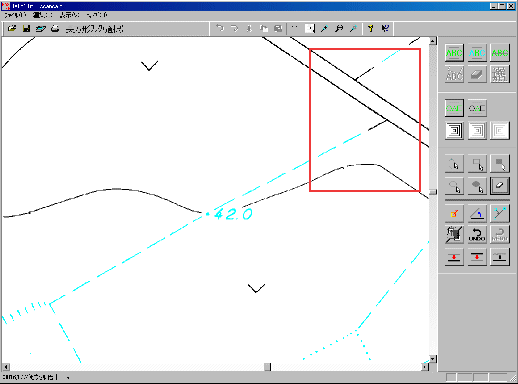
Task: Click the vertical scrollbar down arrow
Action: pos(433,359)
